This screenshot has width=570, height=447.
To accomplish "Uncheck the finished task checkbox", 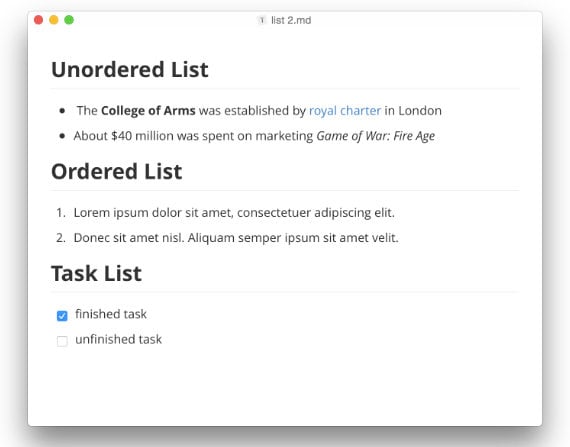I will tap(62, 316).
